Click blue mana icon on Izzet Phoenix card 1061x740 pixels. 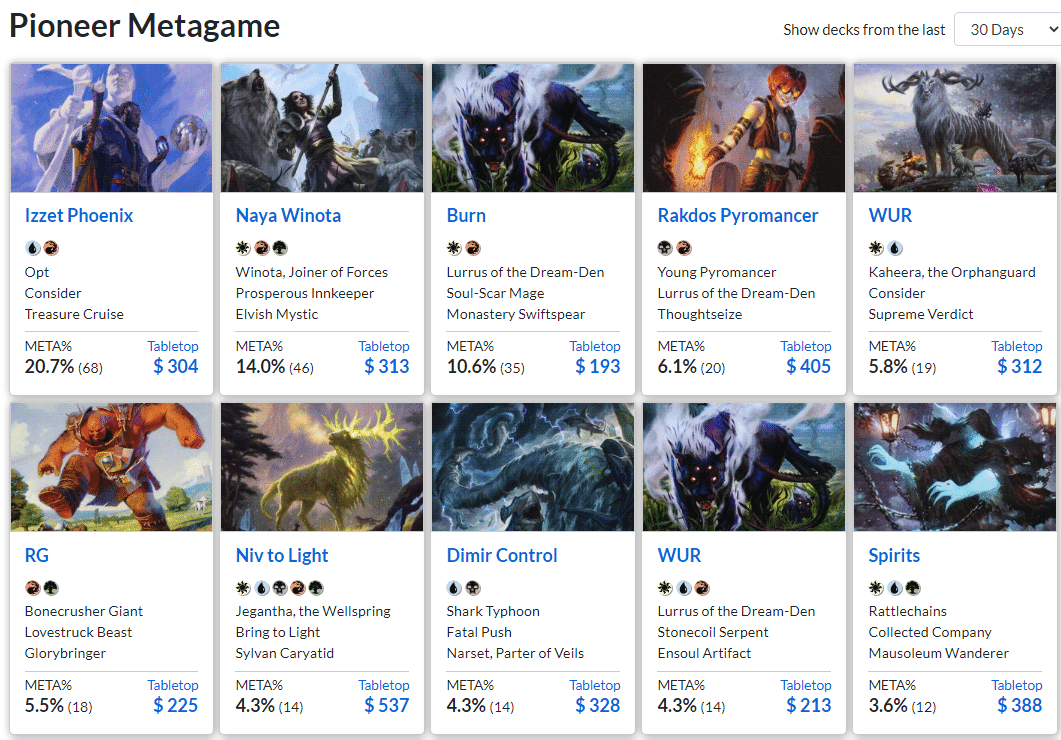[x=32, y=248]
